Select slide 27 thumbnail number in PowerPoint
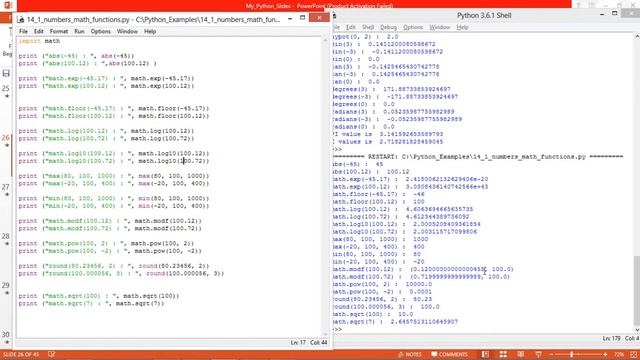640x360 pixels. (x=5, y=187)
